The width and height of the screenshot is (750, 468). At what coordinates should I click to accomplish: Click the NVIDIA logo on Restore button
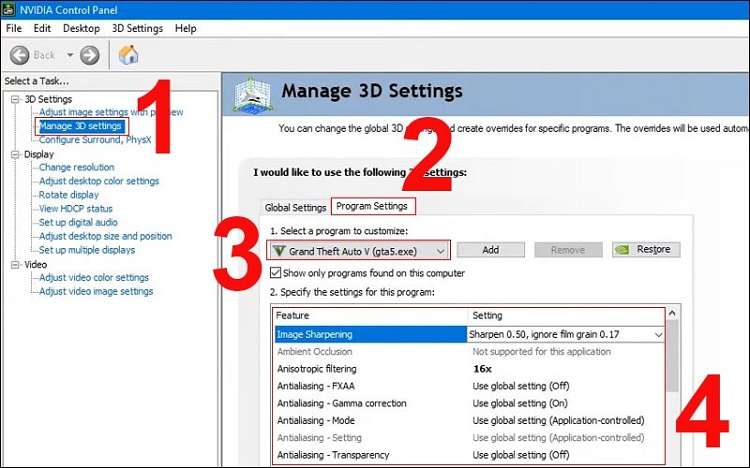click(622, 250)
